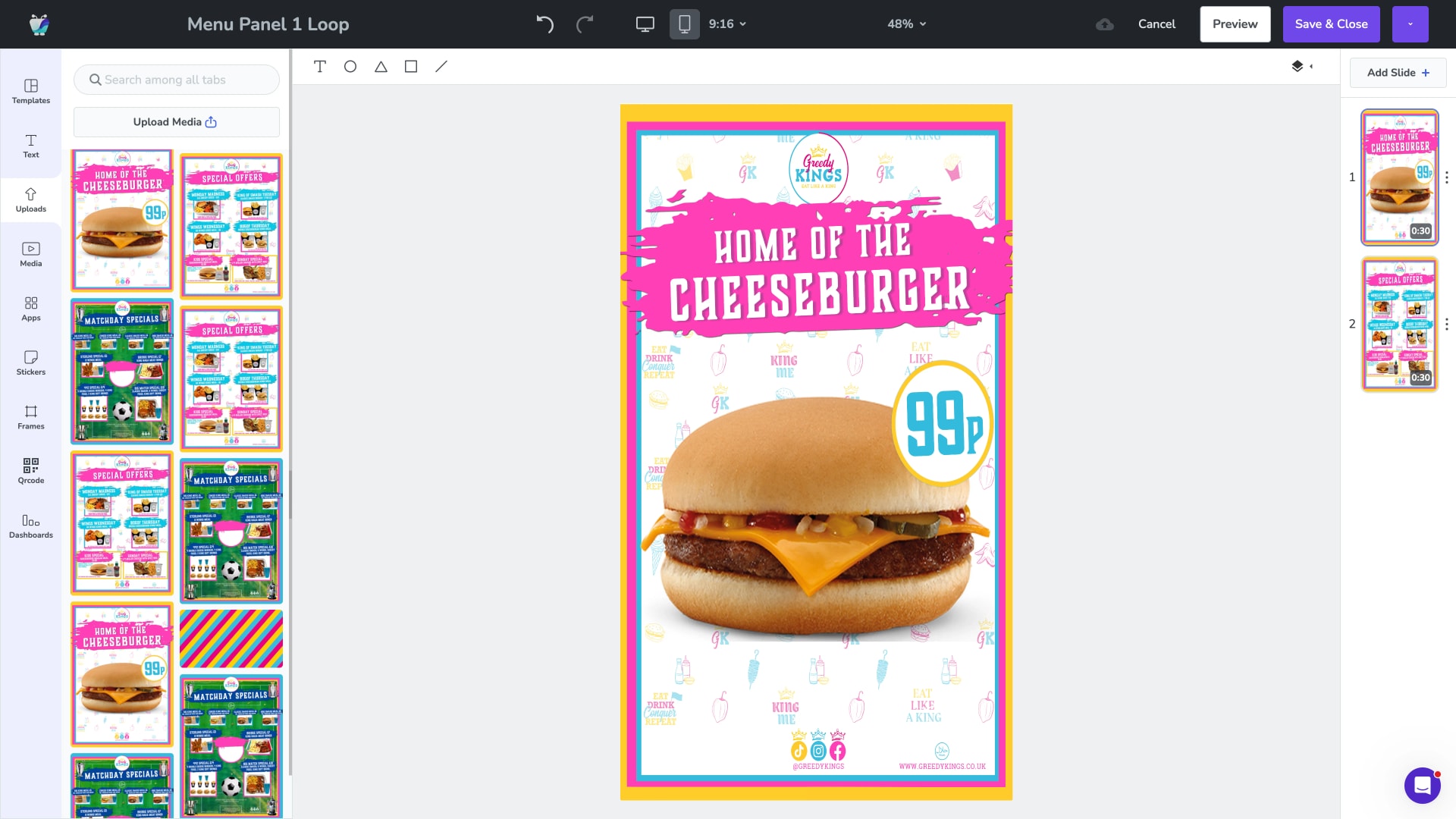This screenshot has width=1456, height=819.
Task: Preview the Menu Panel 1 Loop
Action: tap(1235, 24)
